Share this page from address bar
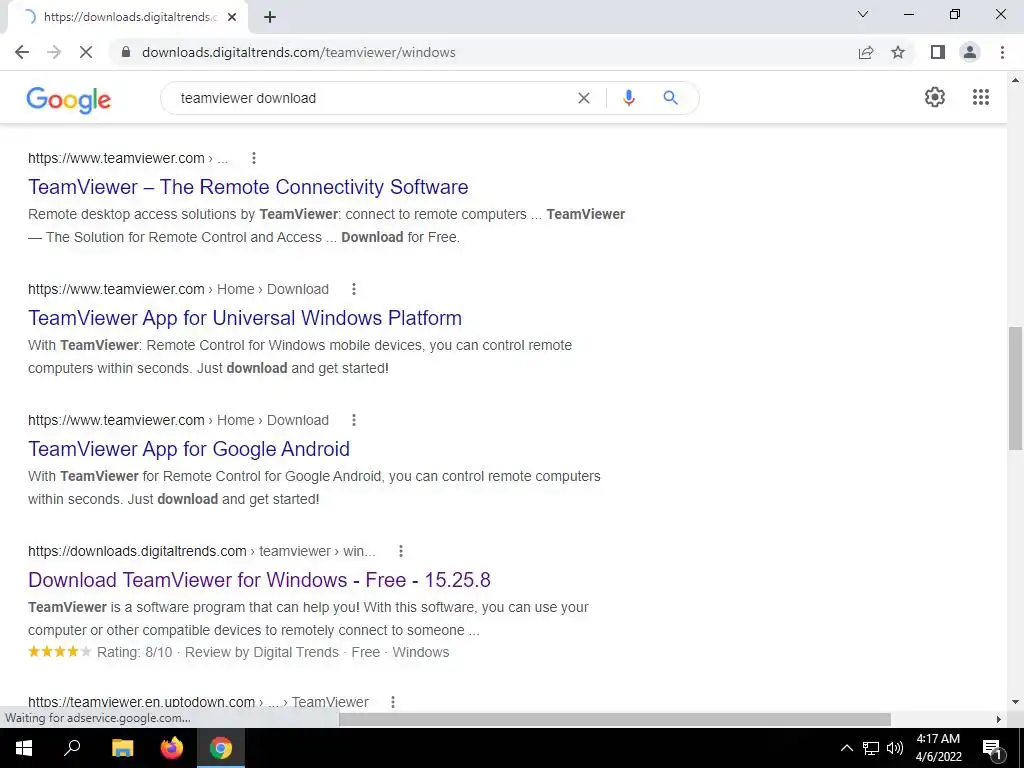This screenshot has width=1024, height=768. pyautogui.click(x=866, y=52)
